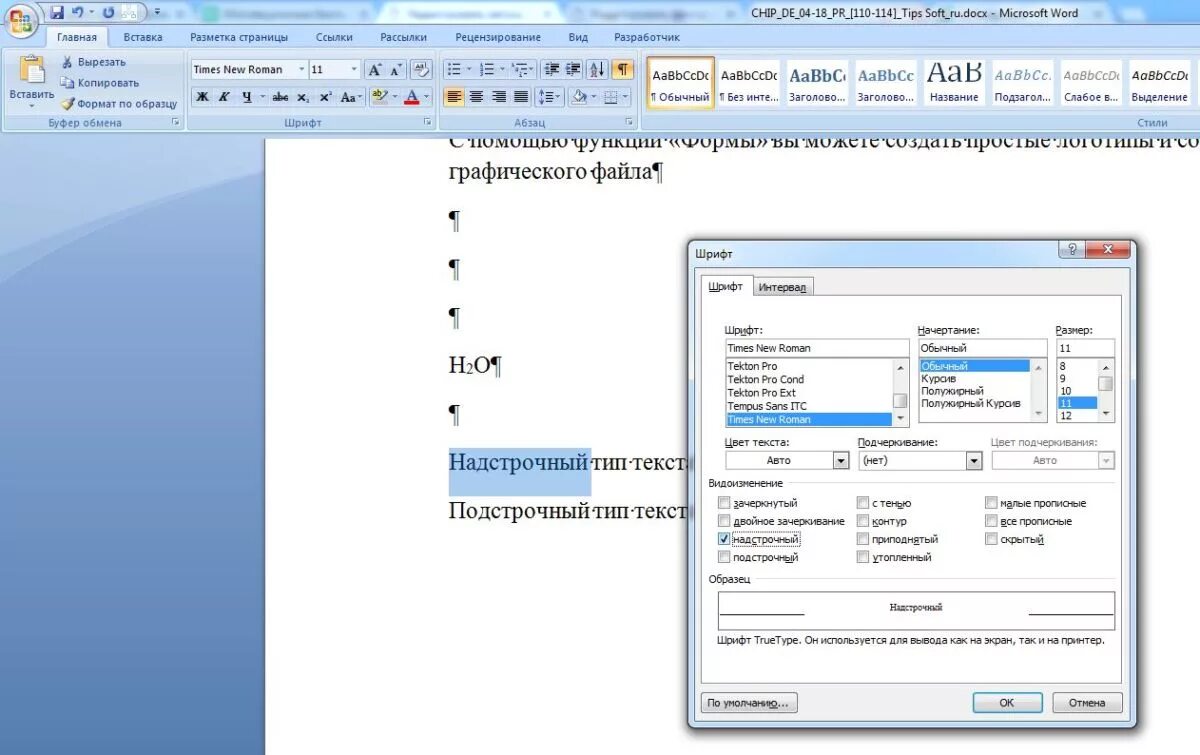Image resolution: width=1200 pixels, height=755 pixels.
Task: Click the По умолчанию button
Action: tap(749, 703)
